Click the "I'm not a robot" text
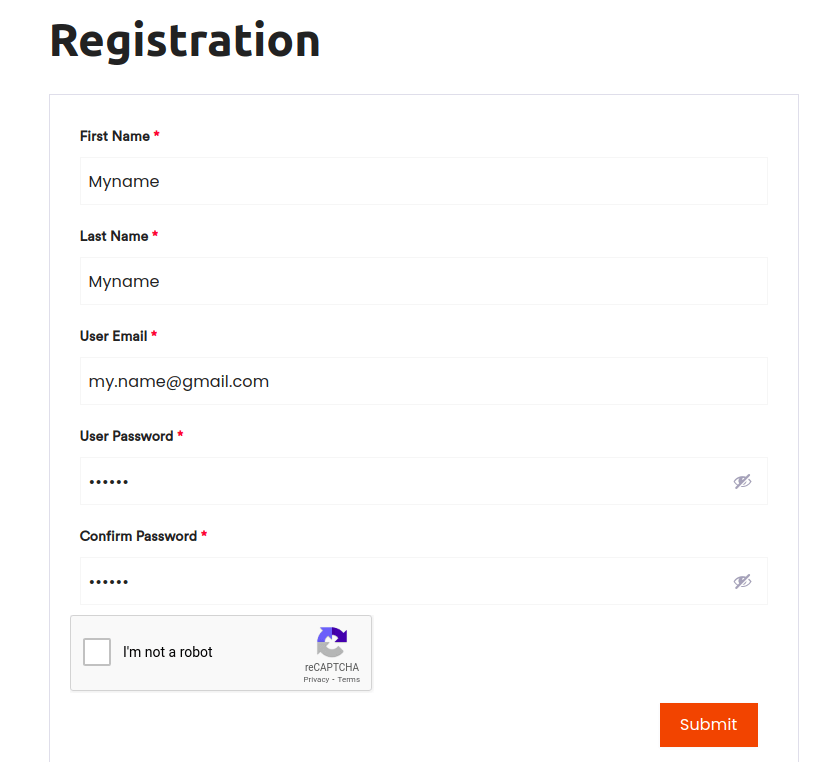The height and width of the screenshot is (762, 817). click(168, 652)
